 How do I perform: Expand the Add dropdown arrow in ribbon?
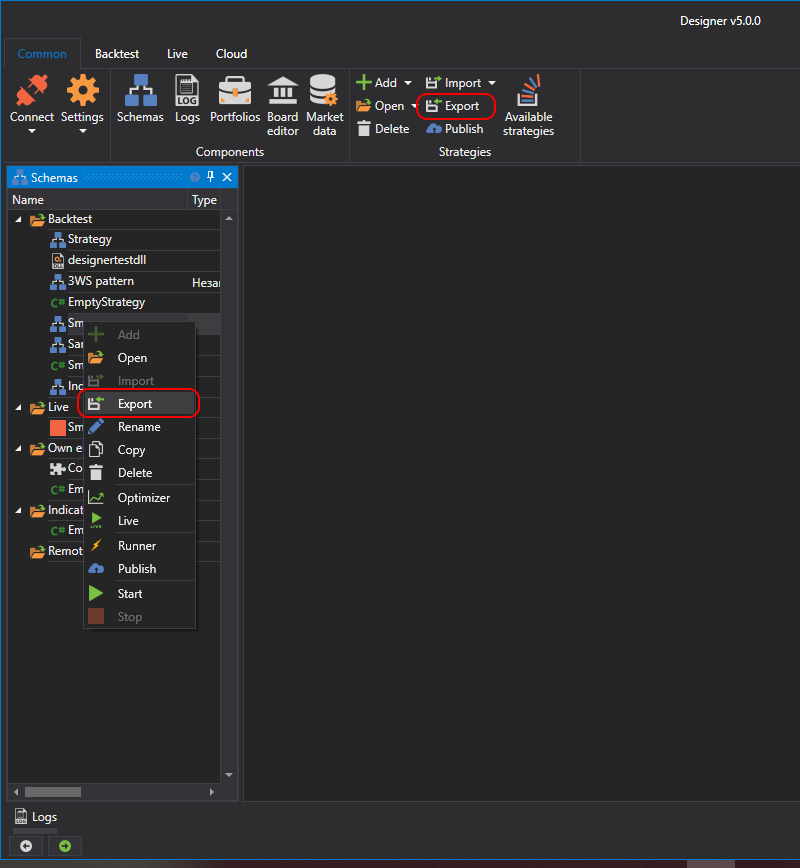pyautogui.click(x=408, y=83)
